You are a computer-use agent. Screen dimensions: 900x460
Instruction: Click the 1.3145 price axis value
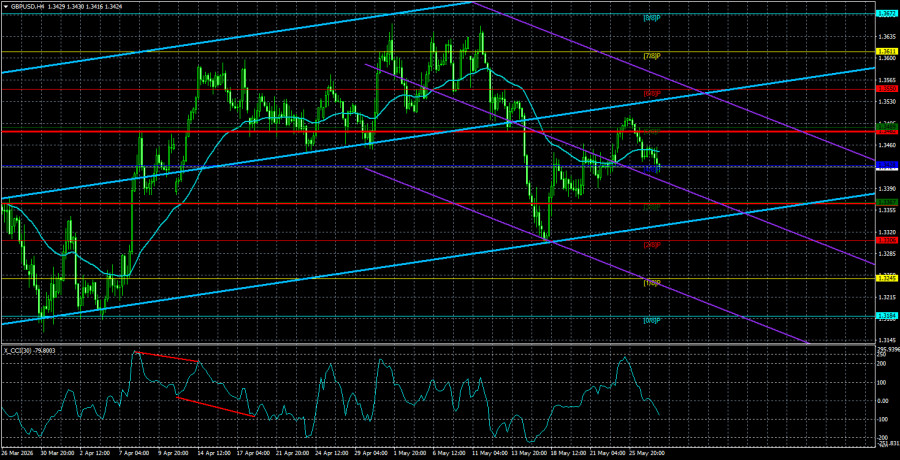coord(887,340)
